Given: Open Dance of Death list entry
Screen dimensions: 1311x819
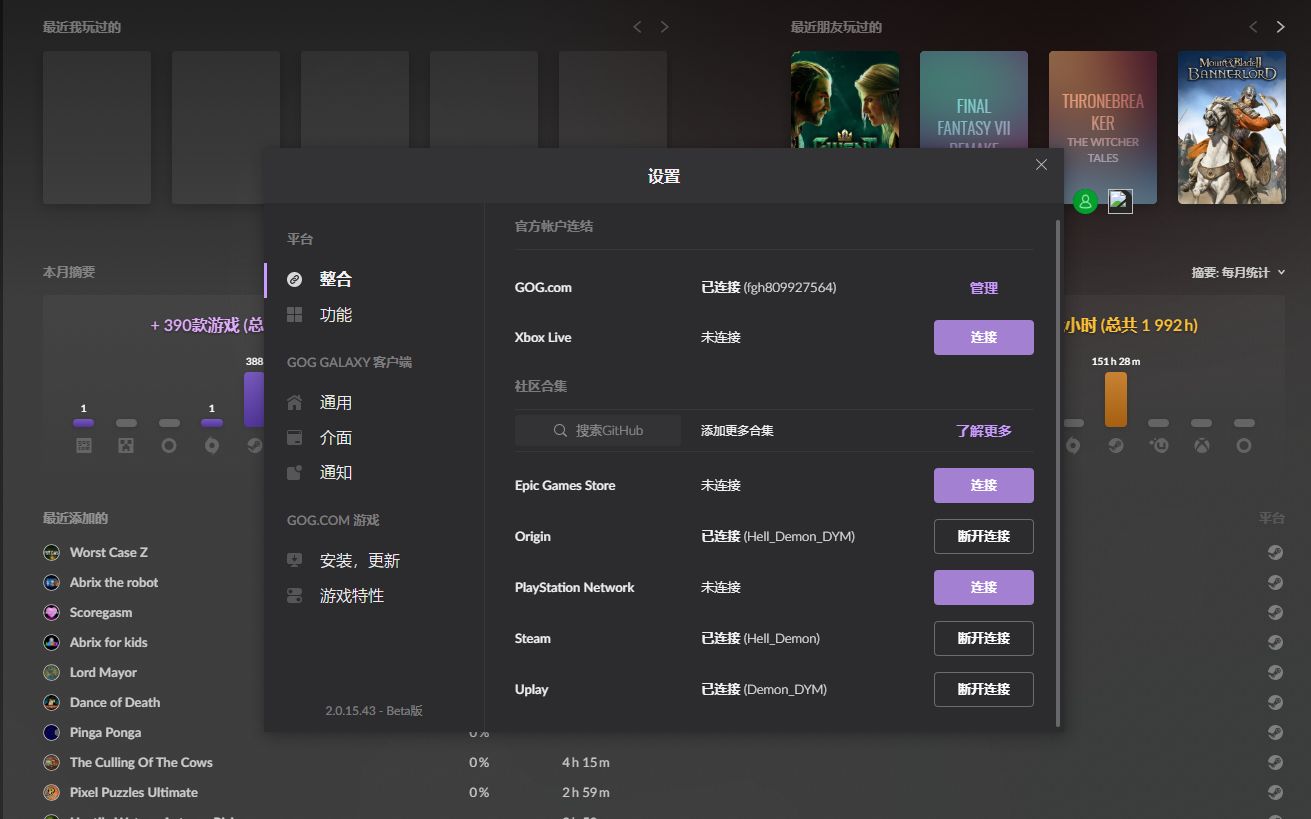Looking at the screenshot, I should point(115,702).
